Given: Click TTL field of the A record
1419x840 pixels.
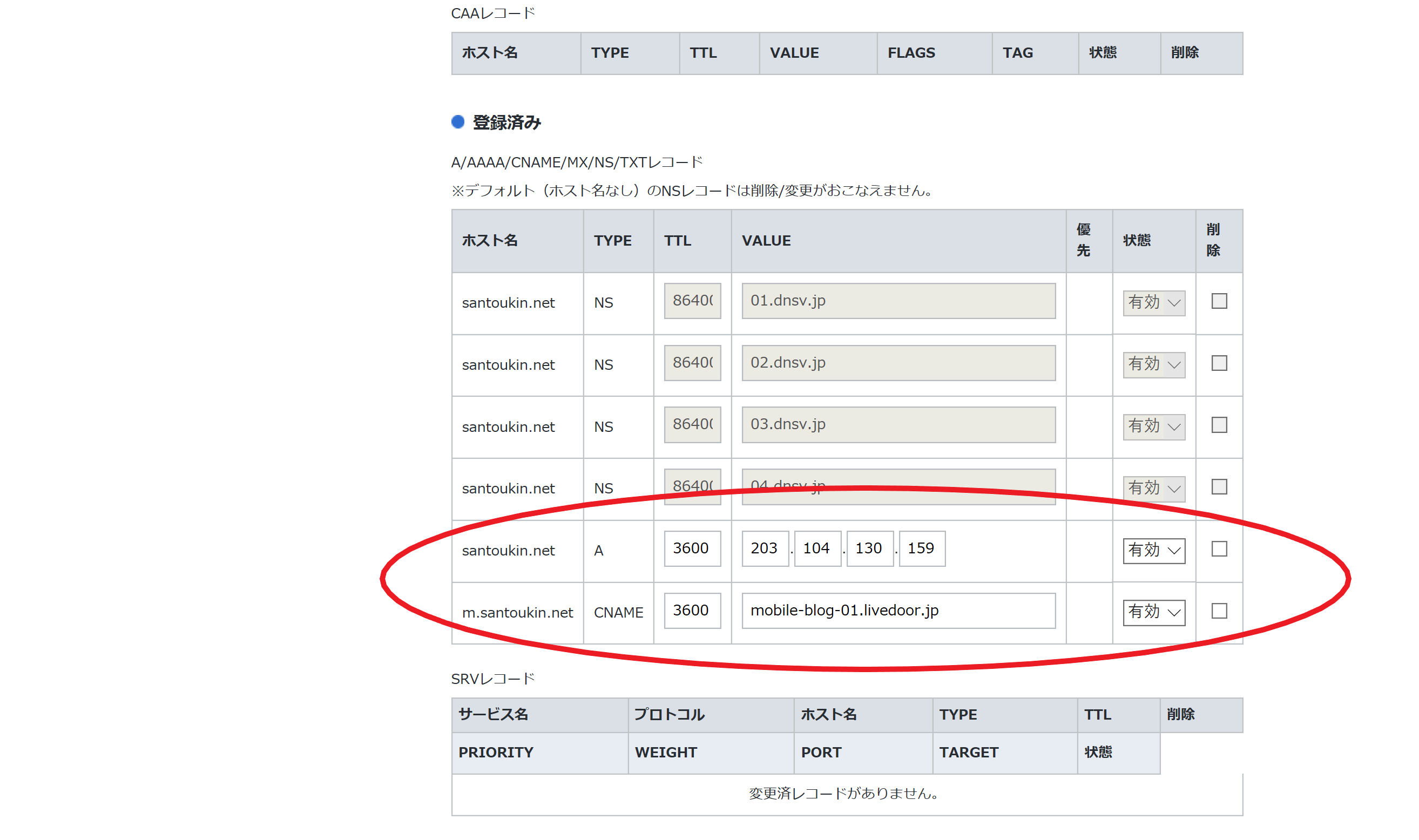Looking at the screenshot, I should [x=692, y=548].
